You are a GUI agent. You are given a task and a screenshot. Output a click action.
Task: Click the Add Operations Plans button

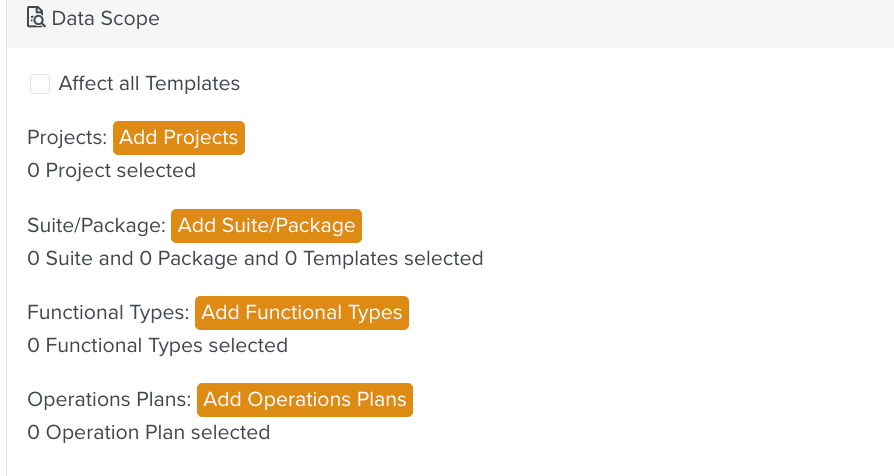(305, 400)
